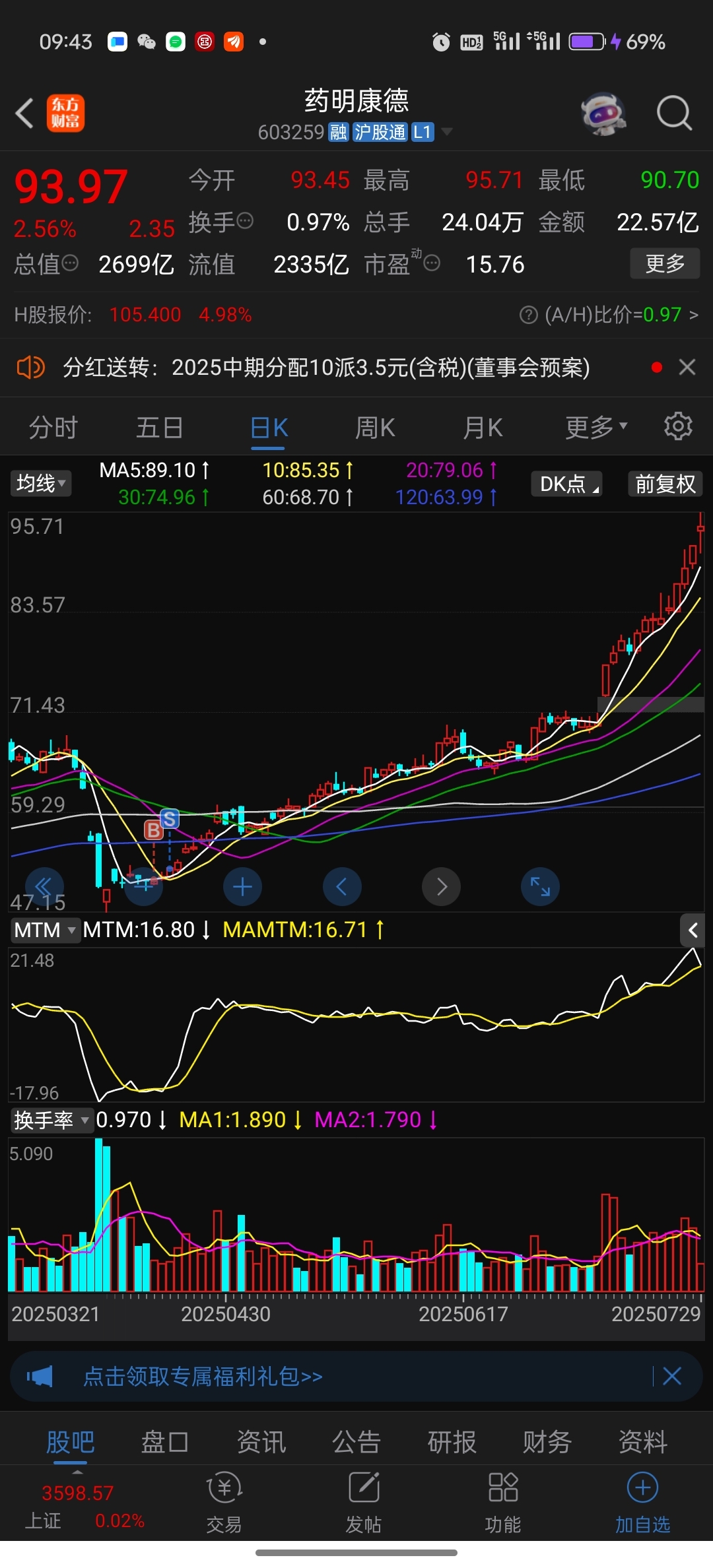Switch to 五日 tab

(x=160, y=427)
